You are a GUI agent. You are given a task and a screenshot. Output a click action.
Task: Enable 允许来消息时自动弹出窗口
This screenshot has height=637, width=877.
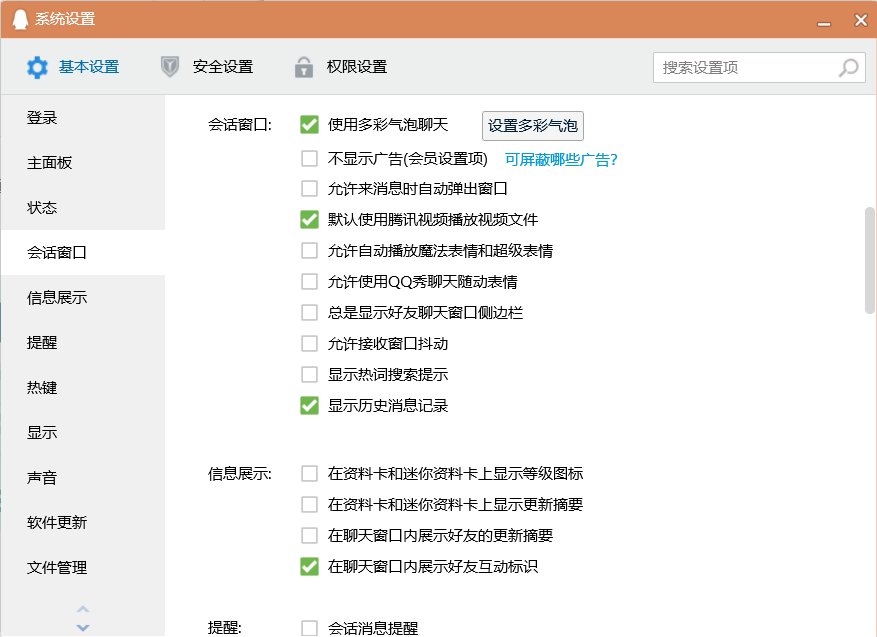309,188
